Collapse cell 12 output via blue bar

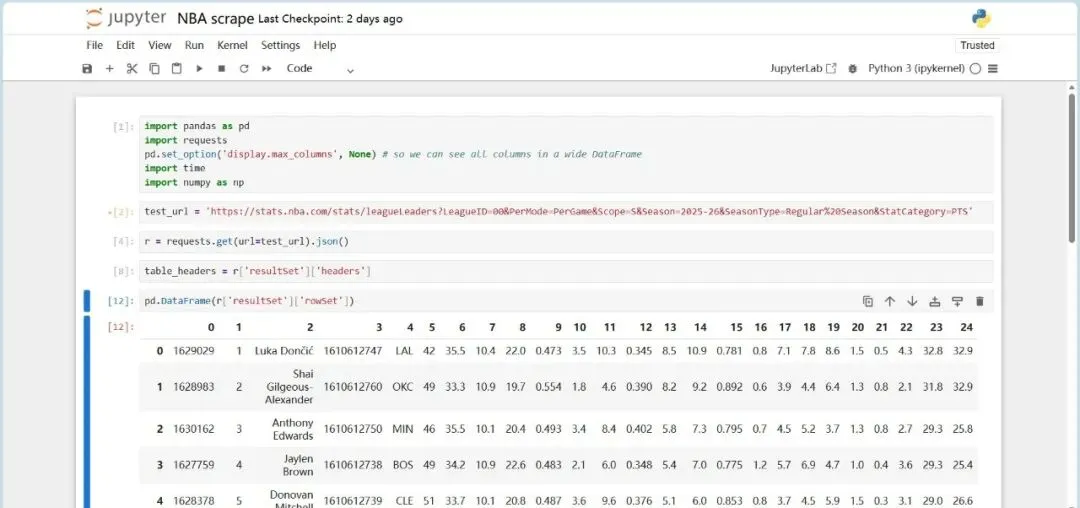[x=87, y=412]
